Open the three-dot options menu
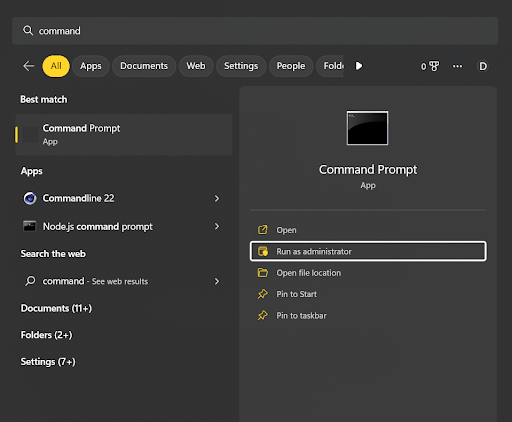 pos(457,66)
